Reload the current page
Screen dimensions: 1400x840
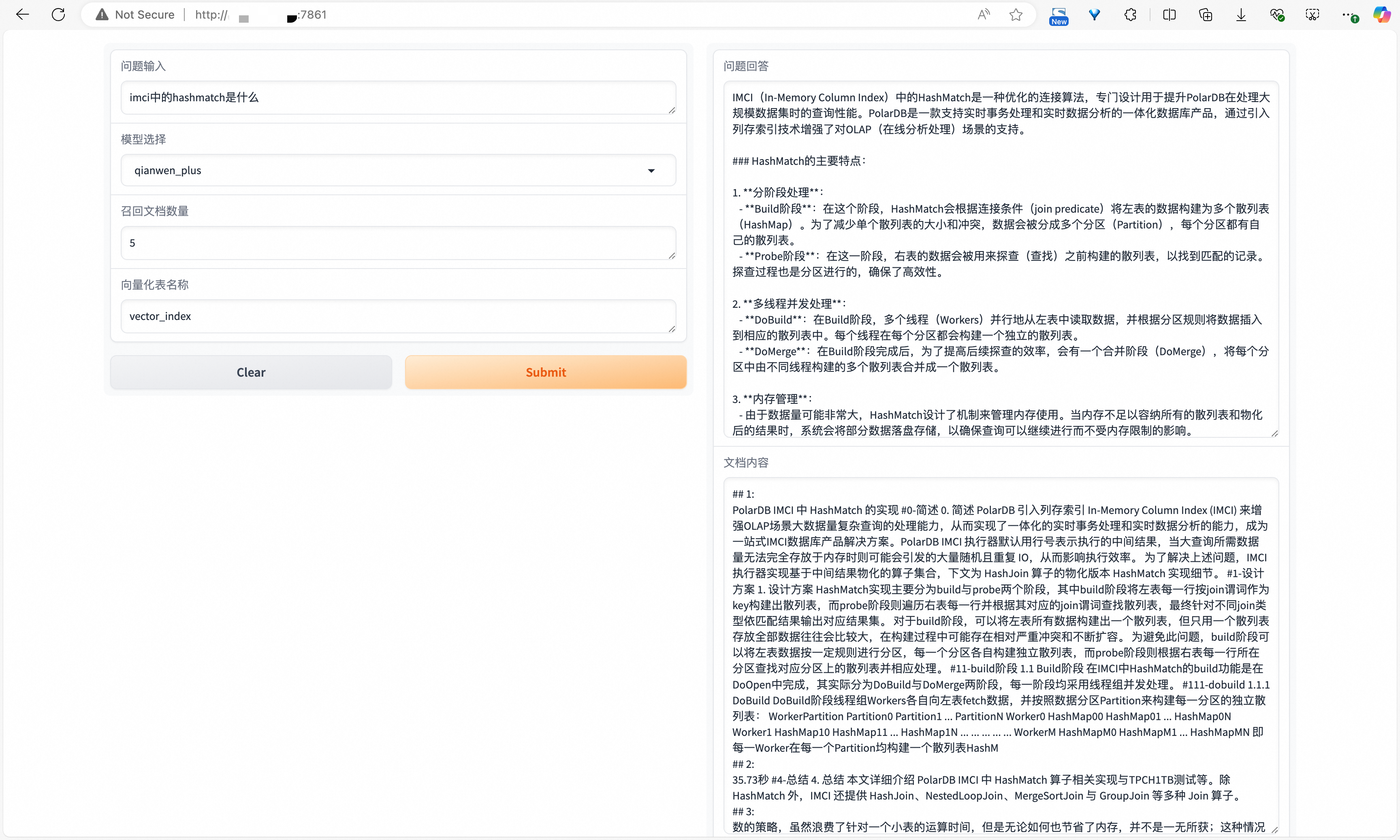58,15
